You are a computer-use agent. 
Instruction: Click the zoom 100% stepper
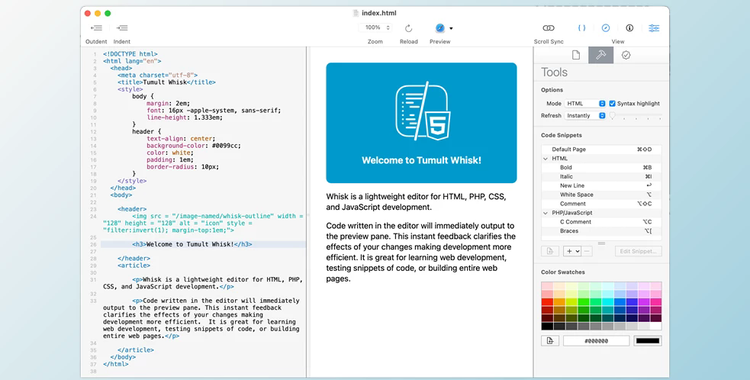(x=388, y=28)
